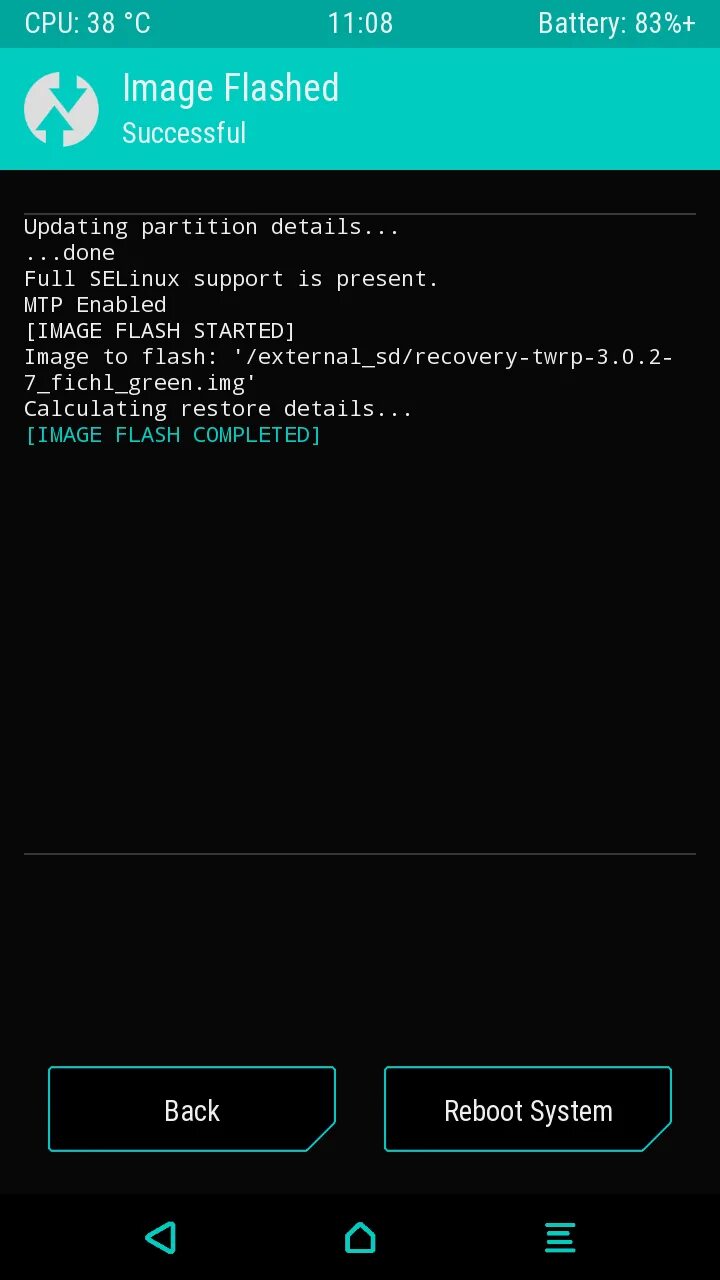This screenshot has width=720, height=1280.
Task: Click the ...done log line
Action: click(x=69, y=253)
